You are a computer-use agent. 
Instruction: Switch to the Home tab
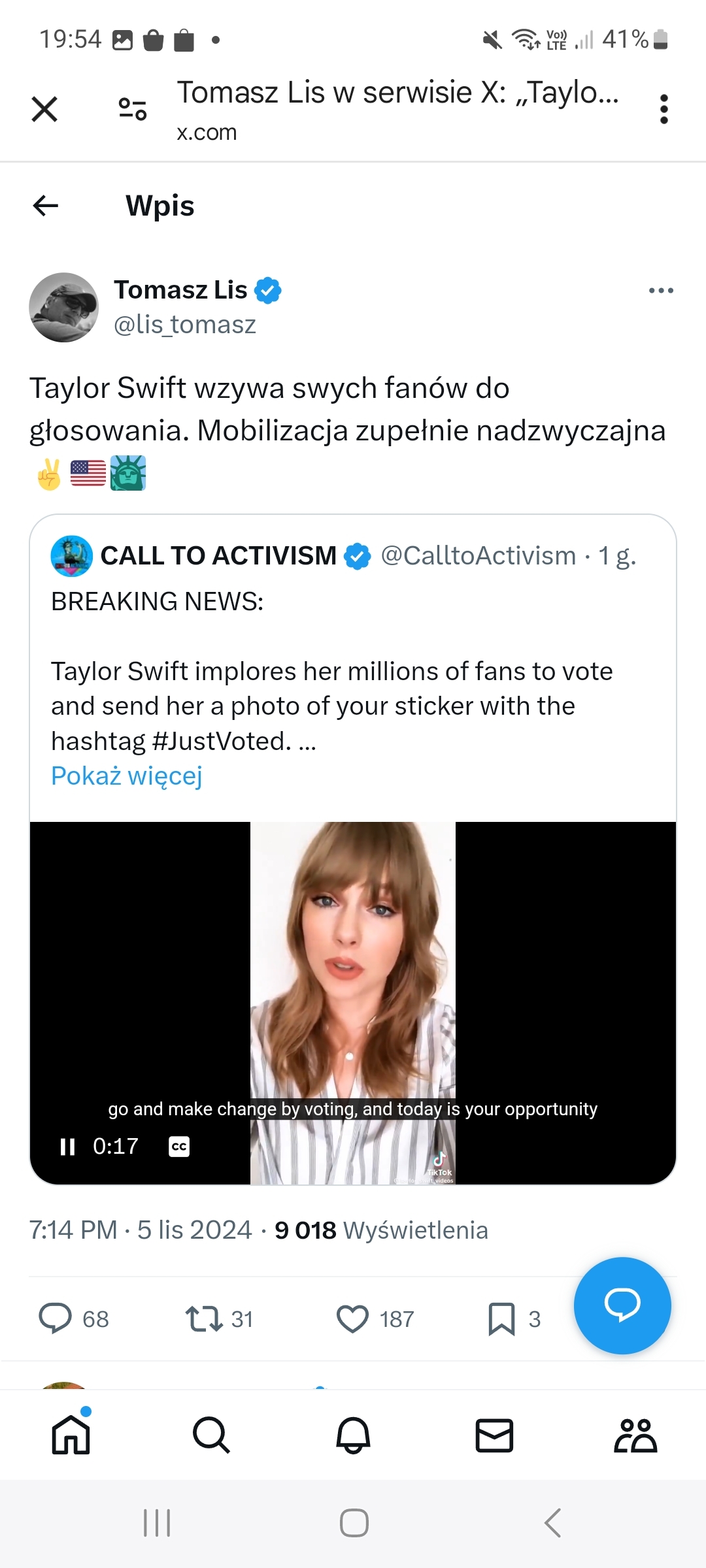pos(71,1435)
